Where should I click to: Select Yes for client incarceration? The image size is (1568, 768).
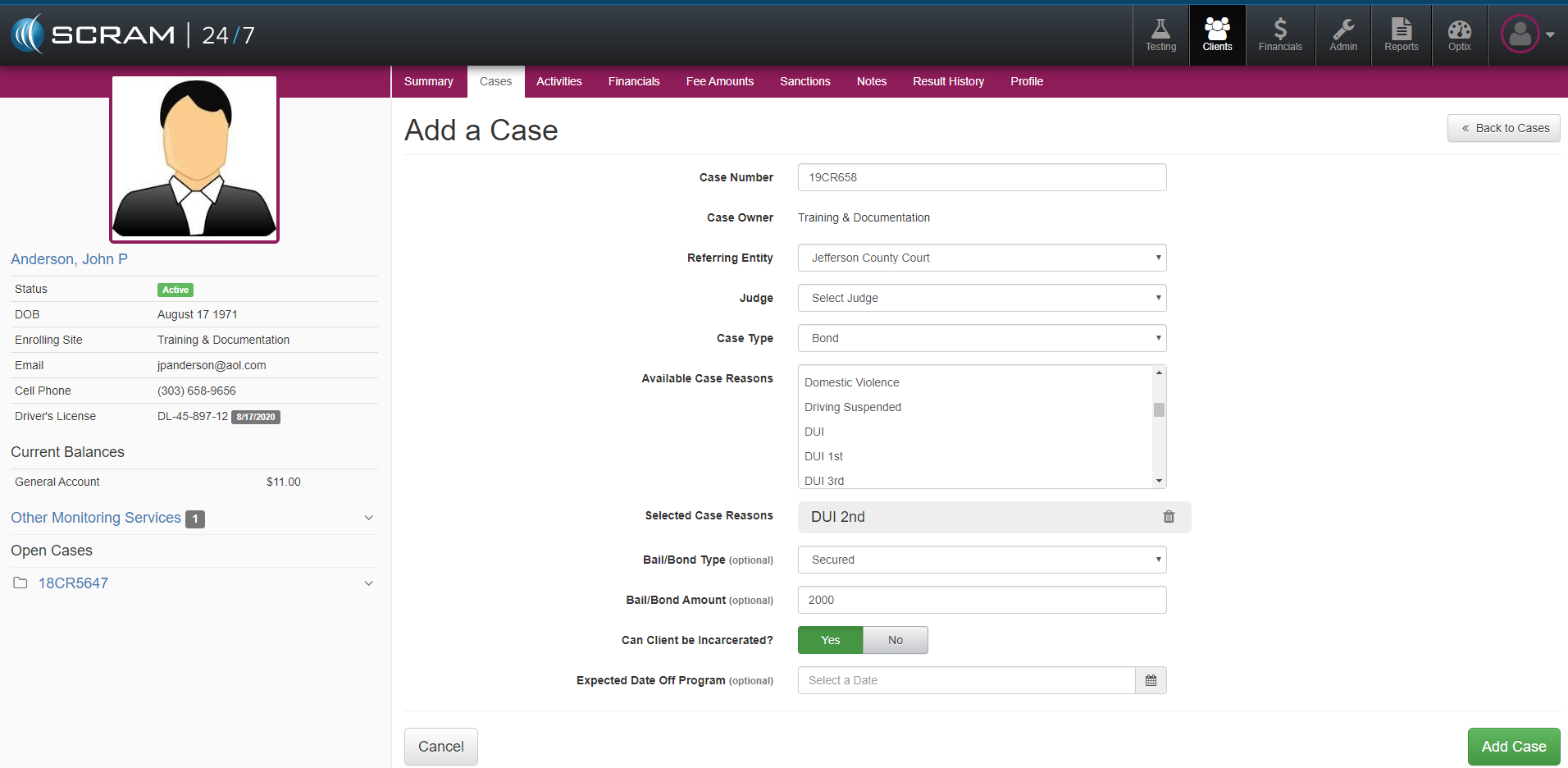point(830,640)
